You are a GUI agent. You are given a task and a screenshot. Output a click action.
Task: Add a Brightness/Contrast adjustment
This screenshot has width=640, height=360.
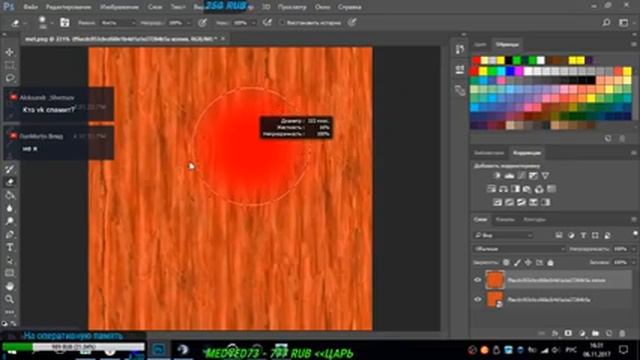497,176
